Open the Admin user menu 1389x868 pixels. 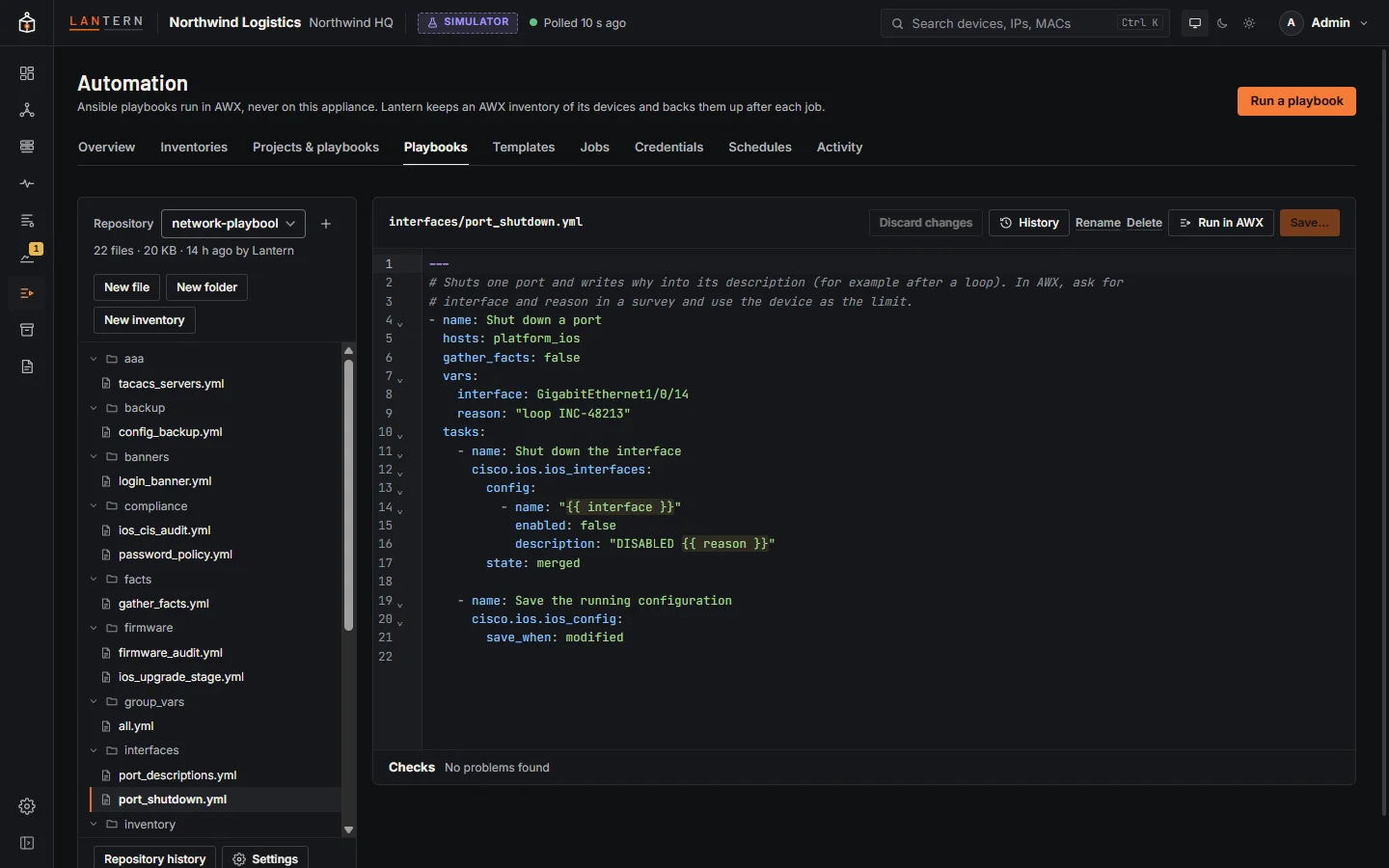click(x=1324, y=23)
